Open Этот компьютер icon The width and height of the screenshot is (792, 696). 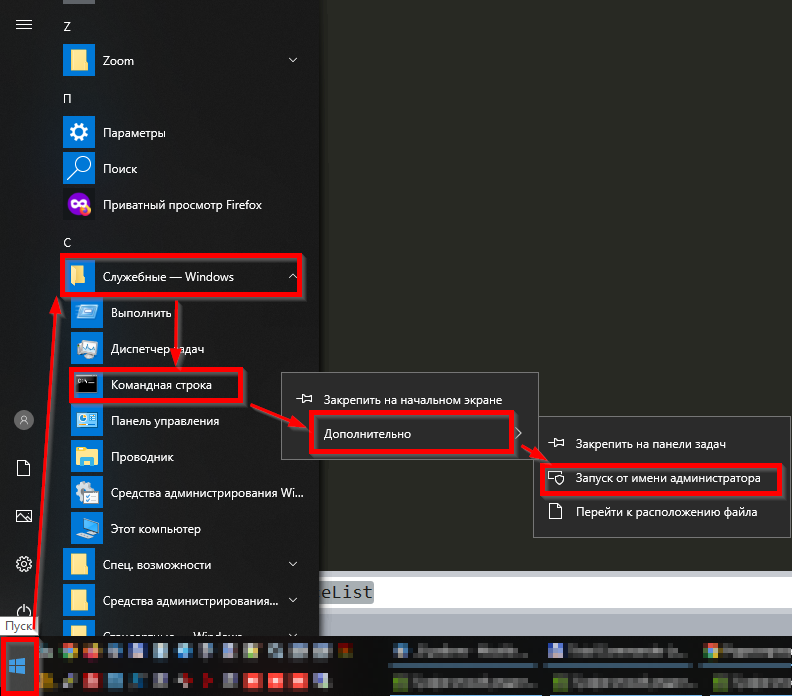coord(87,529)
